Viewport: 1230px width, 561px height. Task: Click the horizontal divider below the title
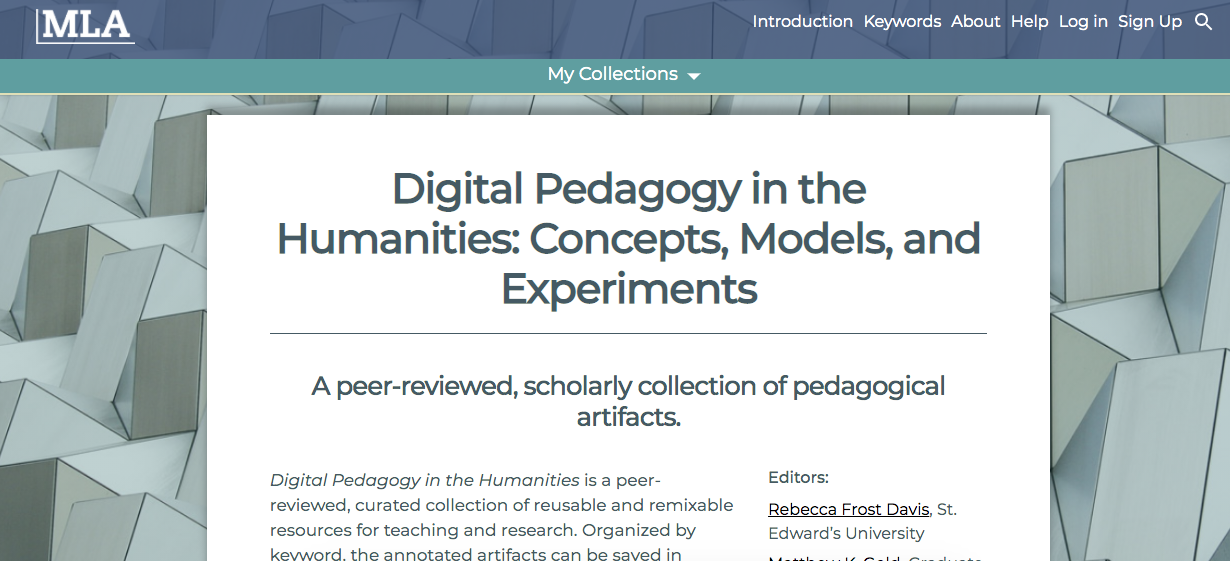628,333
